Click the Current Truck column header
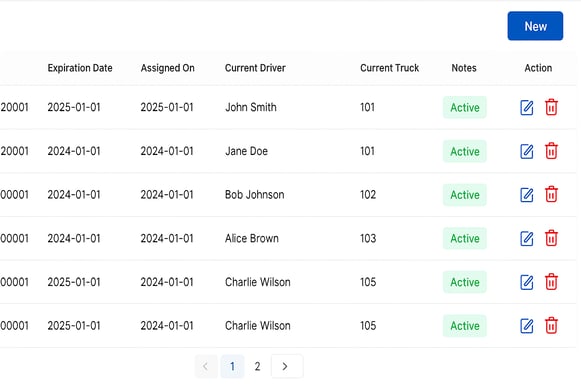 389,68
